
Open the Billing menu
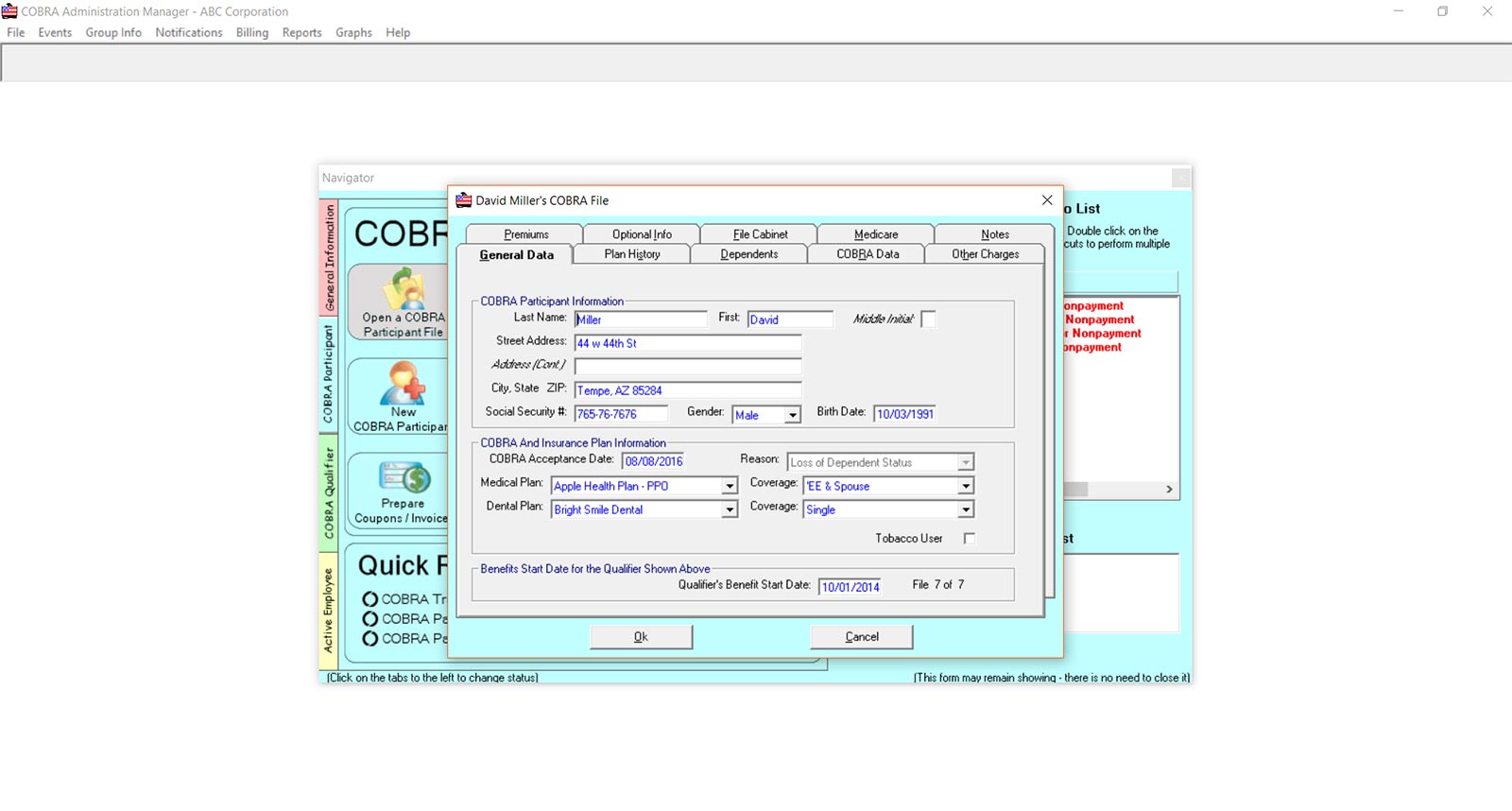point(251,32)
